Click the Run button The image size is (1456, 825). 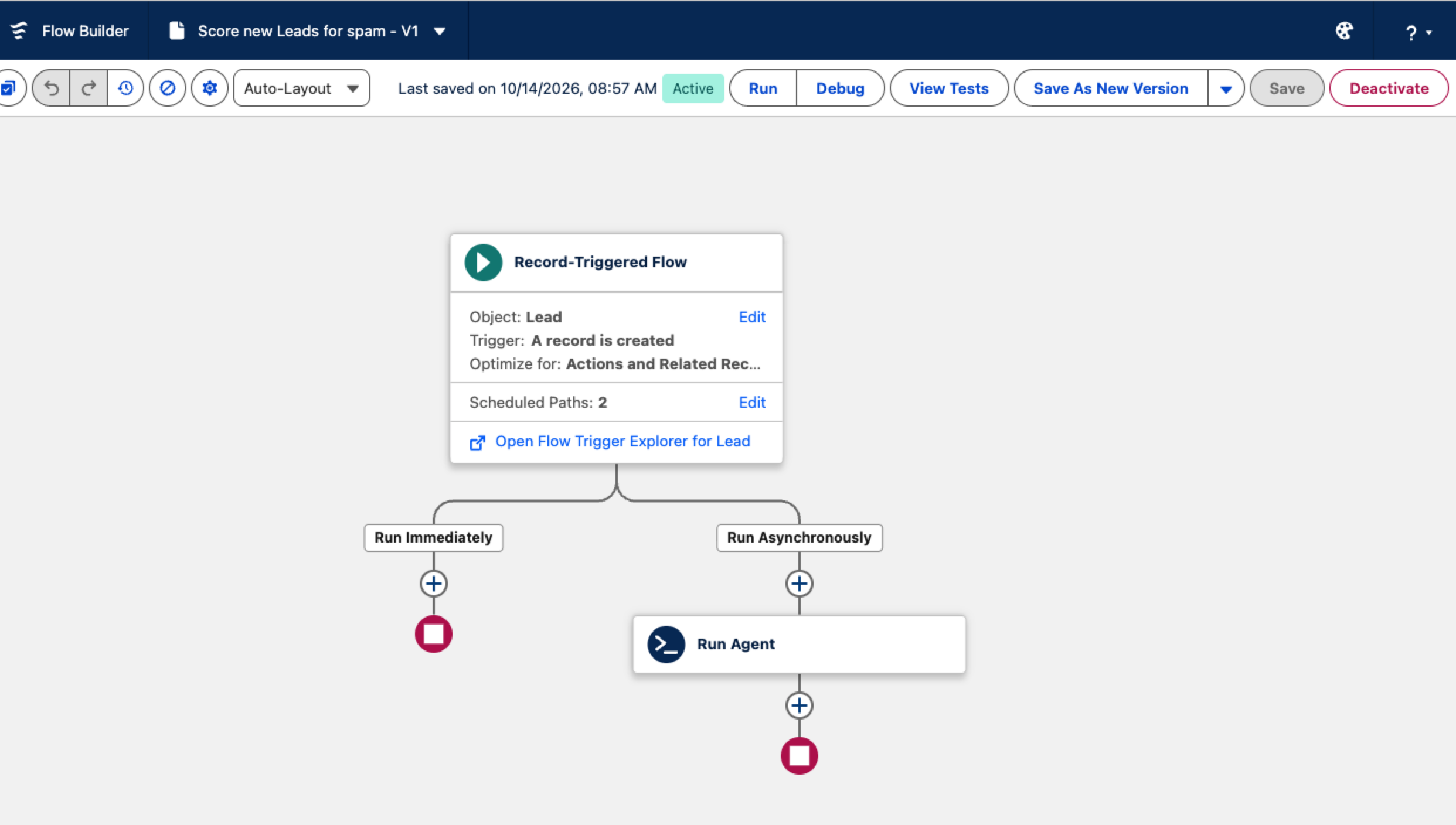click(763, 88)
